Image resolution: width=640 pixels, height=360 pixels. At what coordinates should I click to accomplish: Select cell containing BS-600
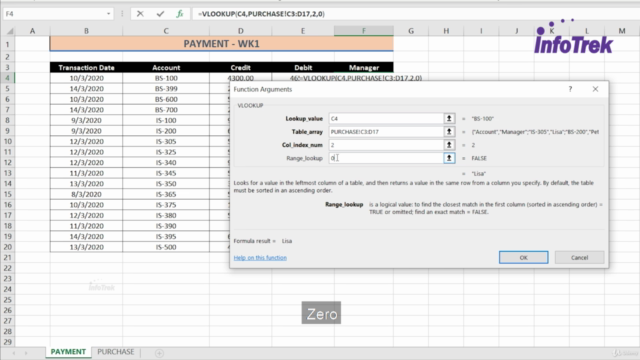(166, 99)
